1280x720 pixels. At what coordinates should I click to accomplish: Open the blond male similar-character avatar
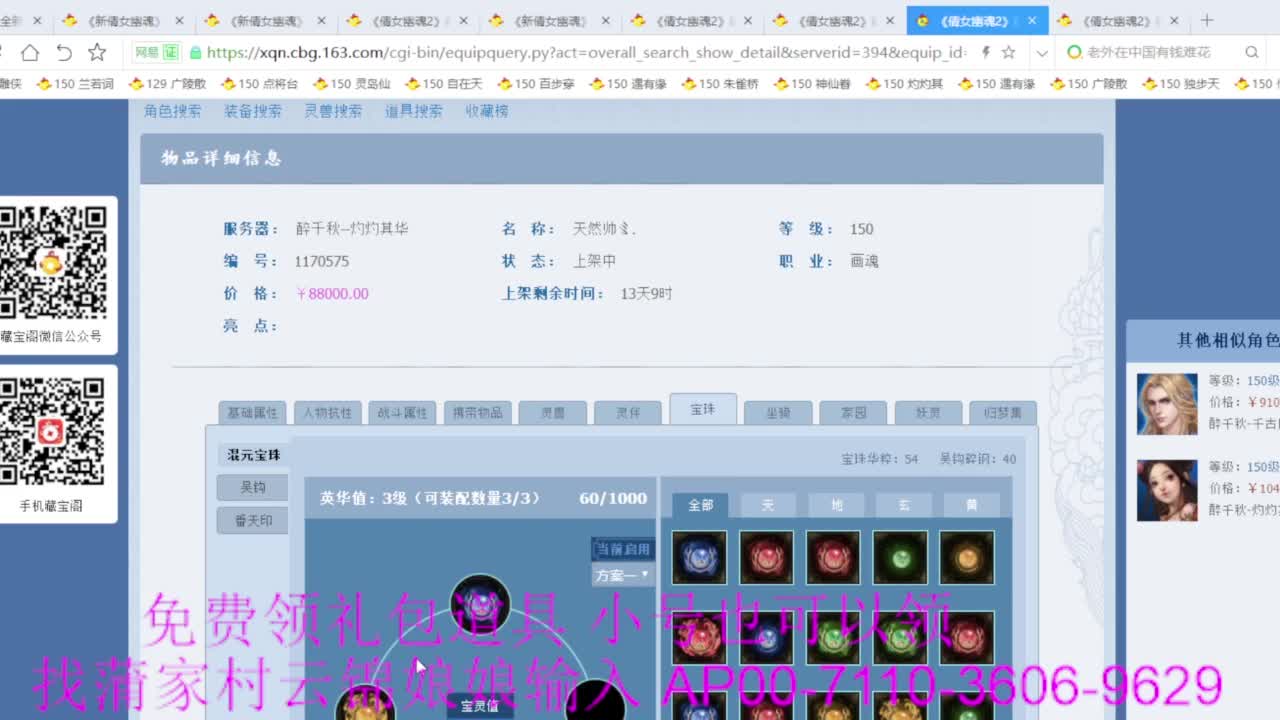(1167, 404)
